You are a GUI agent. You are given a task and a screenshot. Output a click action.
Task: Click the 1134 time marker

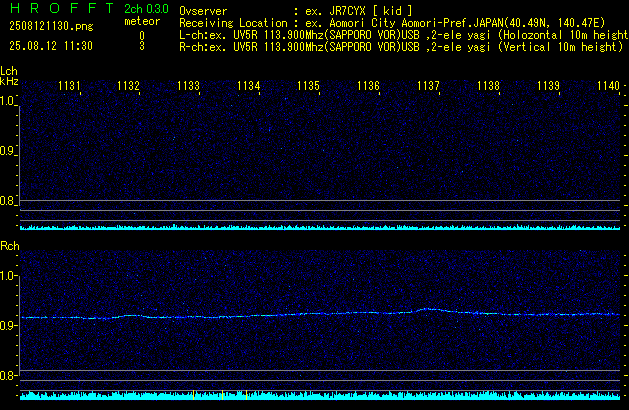[x=248, y=86]
